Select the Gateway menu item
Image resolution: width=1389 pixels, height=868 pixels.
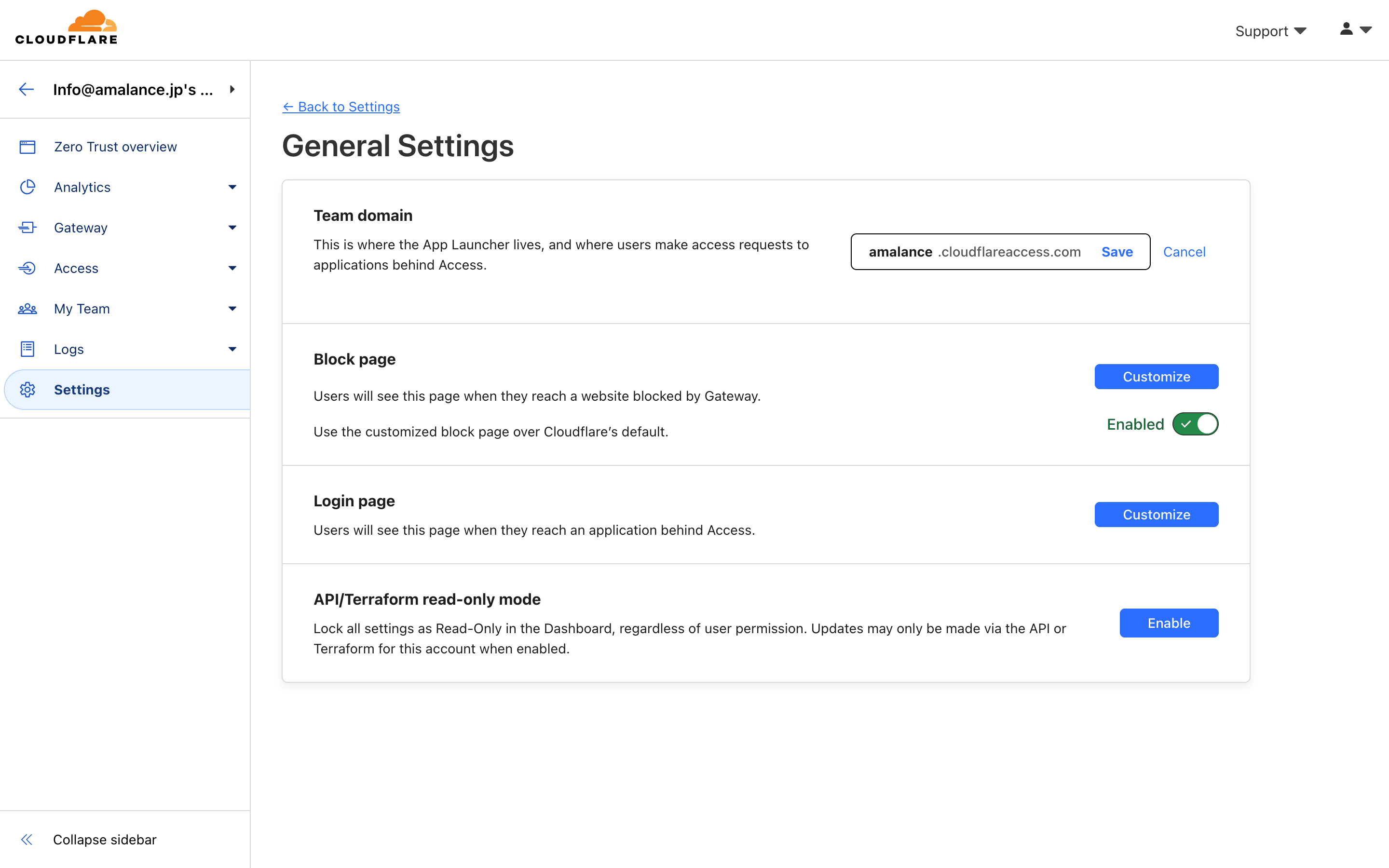(81, 227)
